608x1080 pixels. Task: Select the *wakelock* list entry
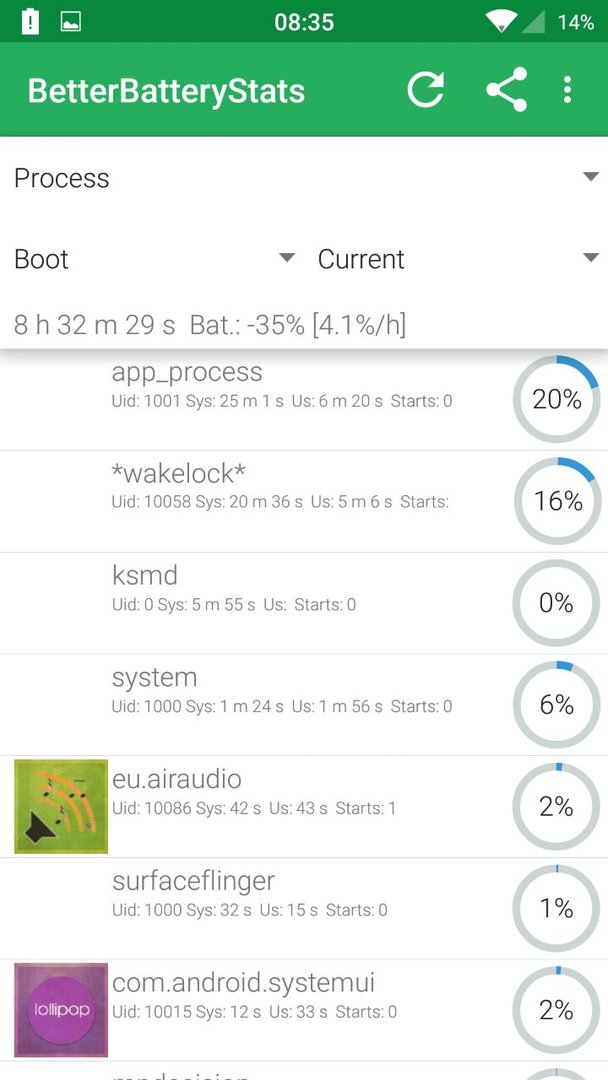tap(304, 501)
